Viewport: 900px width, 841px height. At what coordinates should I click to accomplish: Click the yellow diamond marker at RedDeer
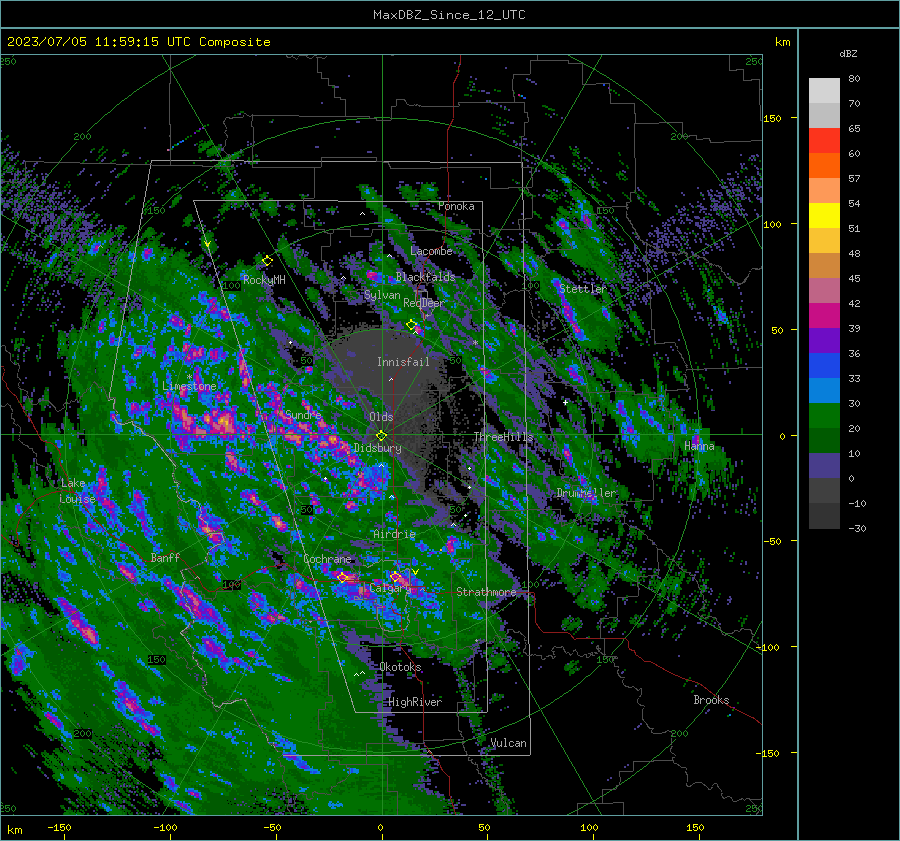pos(412,325)
